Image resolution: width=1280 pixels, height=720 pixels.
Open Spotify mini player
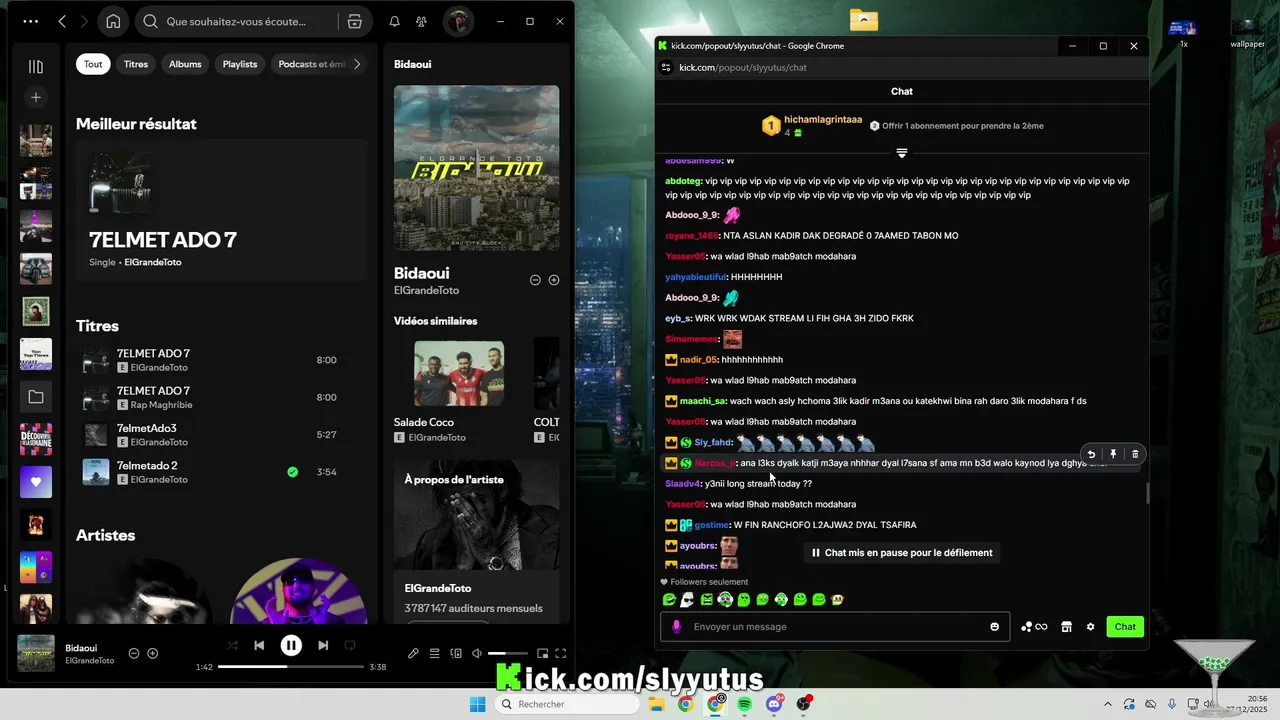click(x=543, y=653)
